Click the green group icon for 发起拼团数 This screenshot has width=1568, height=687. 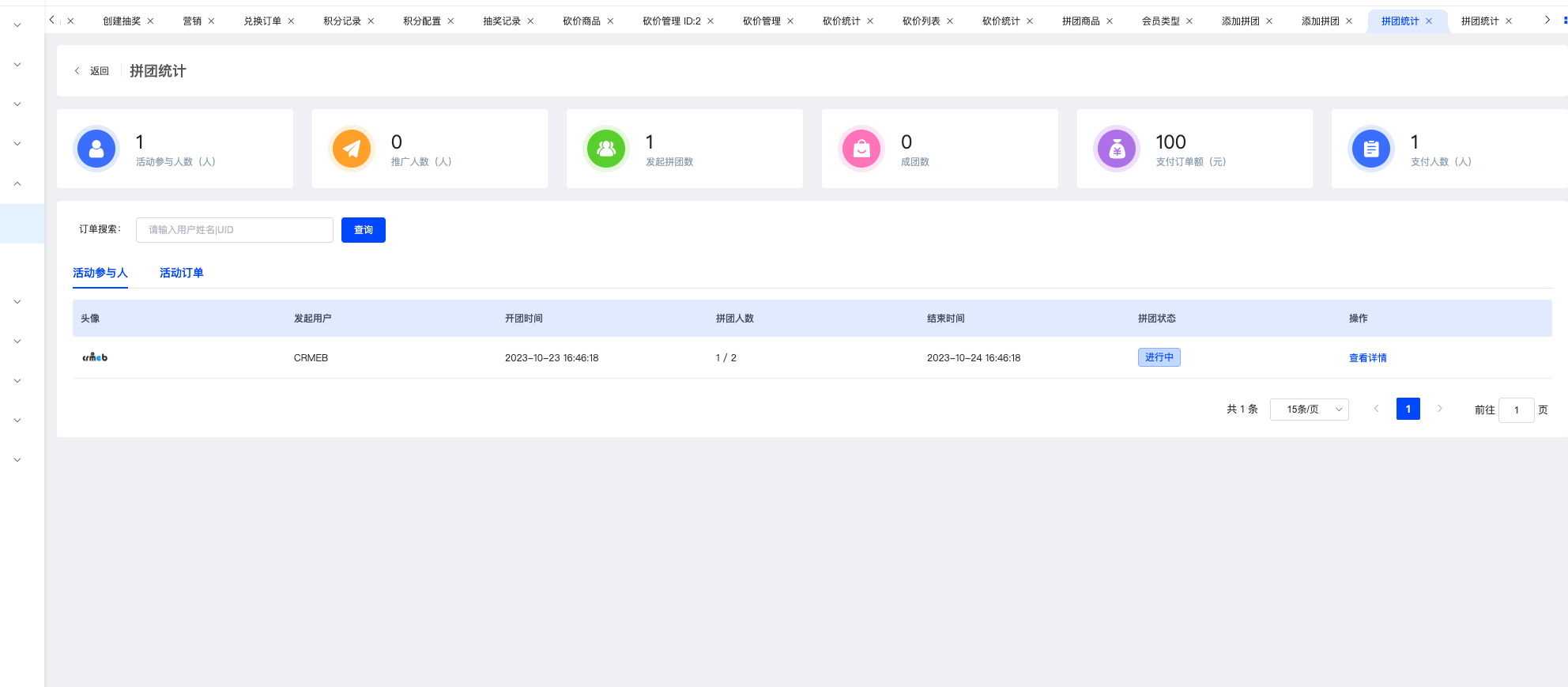[606, 149]
